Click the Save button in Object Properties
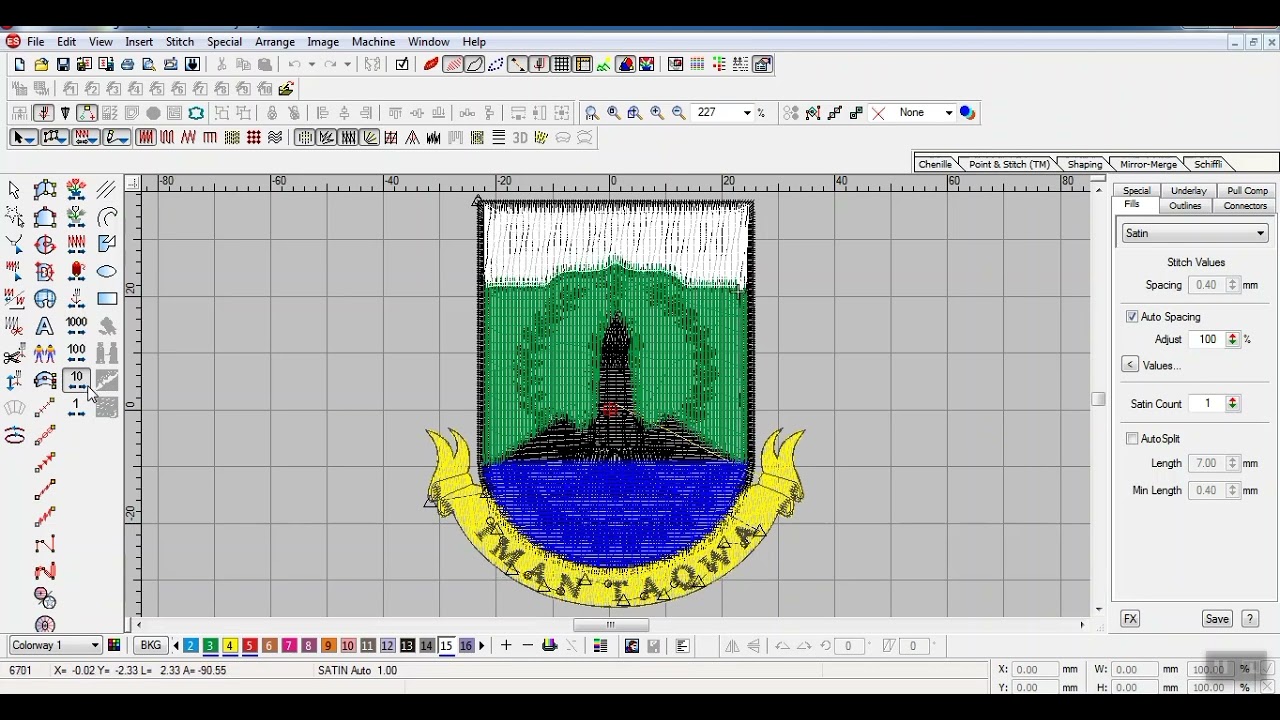1280x720 pixels. pyautogui.click(x=1217, y=619)
